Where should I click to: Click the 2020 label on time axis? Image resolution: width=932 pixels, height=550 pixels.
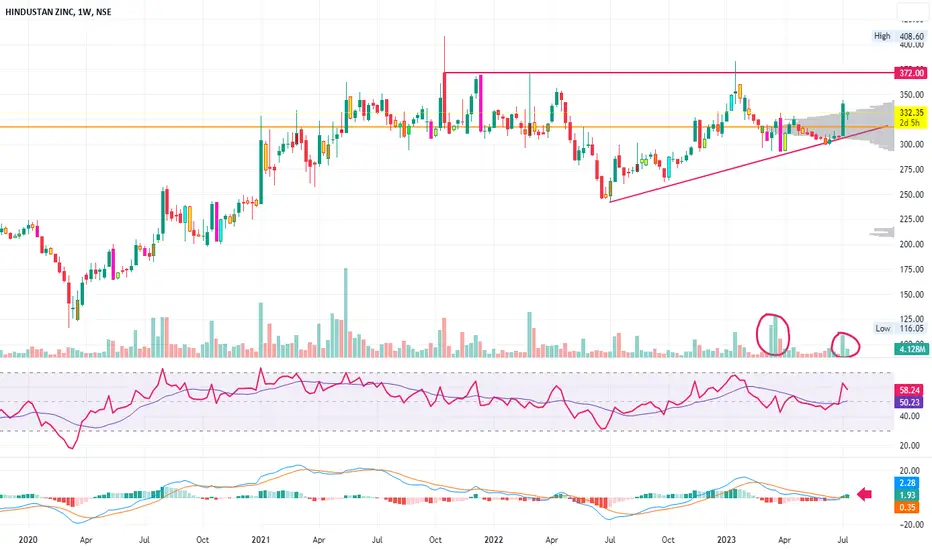[28, 540]
